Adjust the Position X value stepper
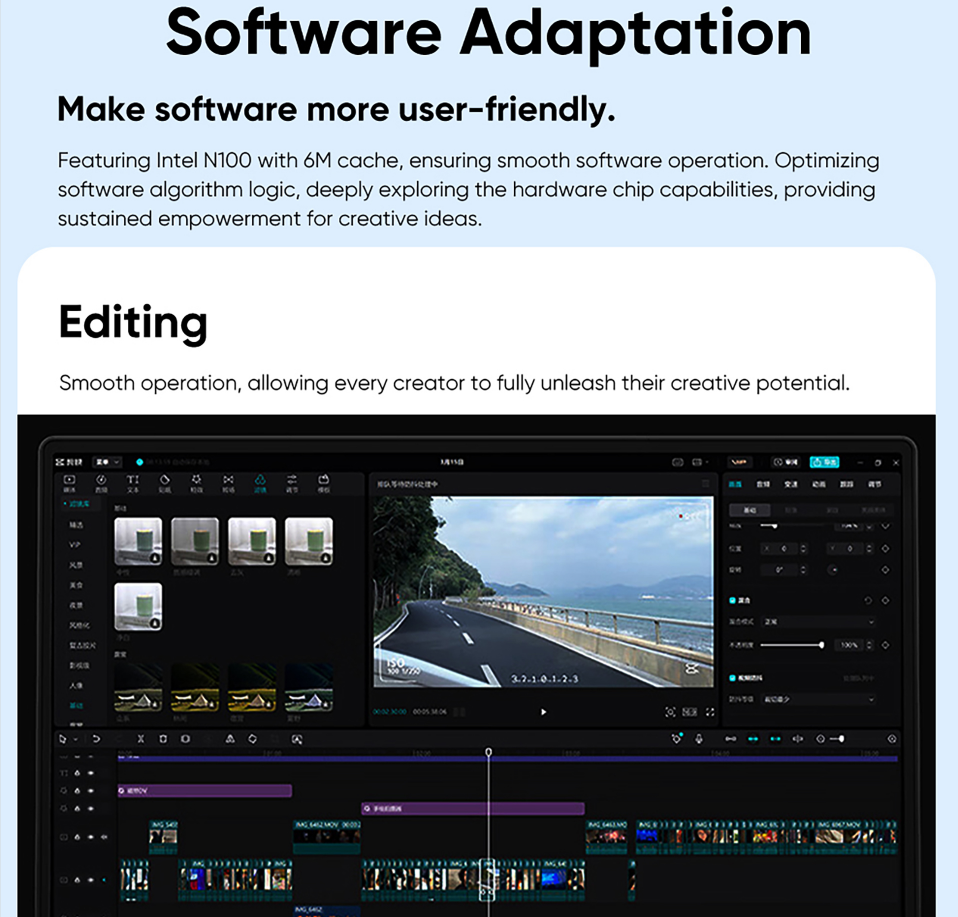Screen dimensions: 958x917 tap(803, 549)
